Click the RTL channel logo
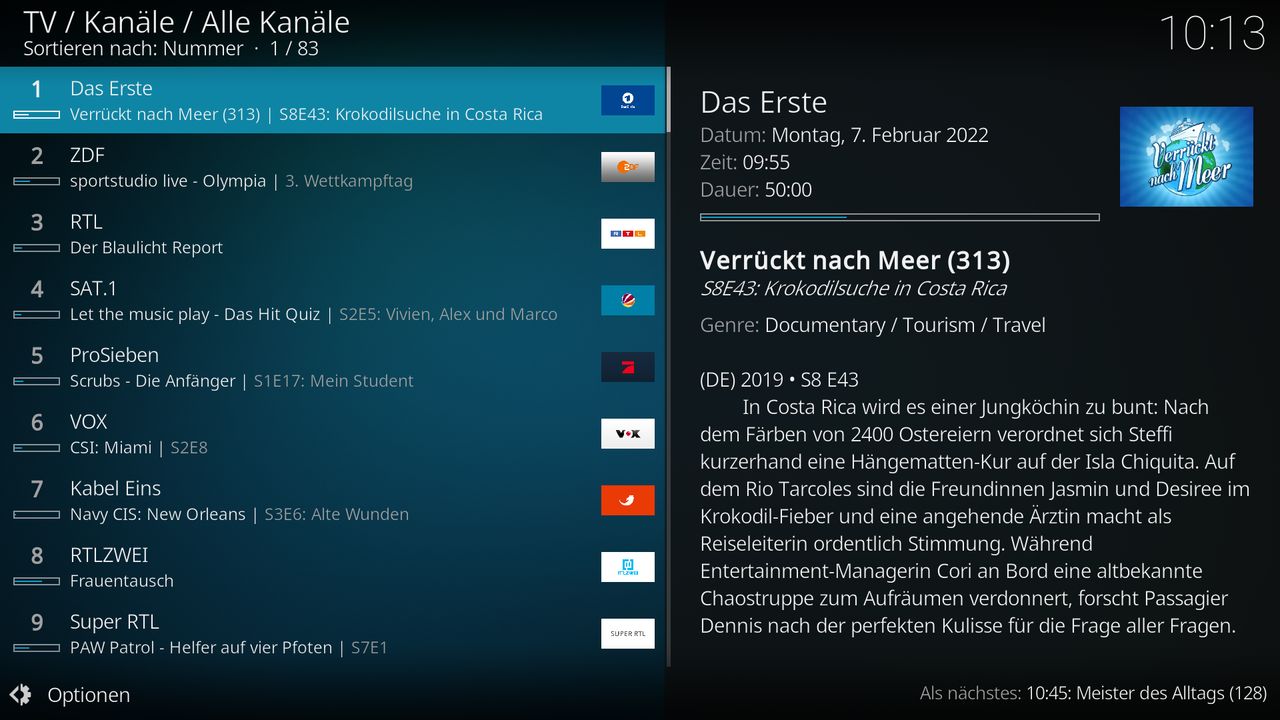This screenshot has width=1280, height=720. 628,234
